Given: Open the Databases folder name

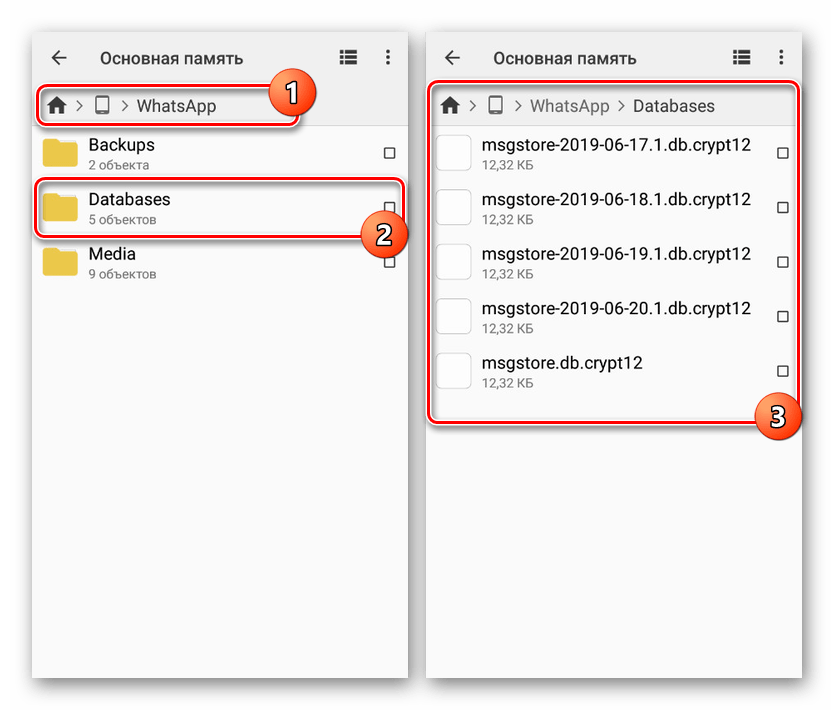Looking at the screenshot, I should (x=129, y=199).
